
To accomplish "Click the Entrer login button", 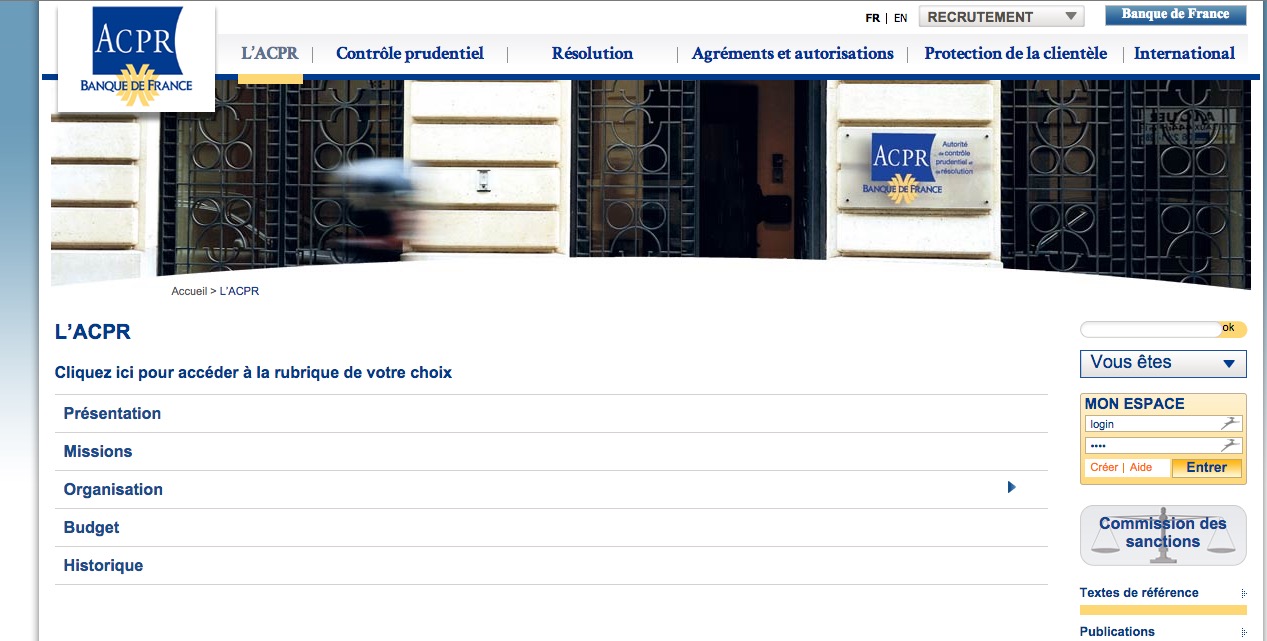I will coord(1206,467).
